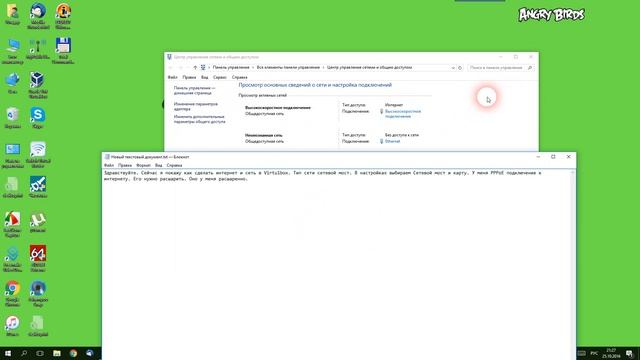The height and width of the screenshot is (360, 640).
Task: Open Файл menu in Notepad
Action: tap(109, 165)
